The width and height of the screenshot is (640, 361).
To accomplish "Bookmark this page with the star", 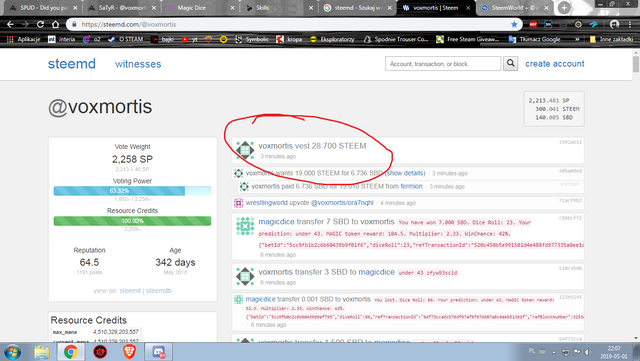I will 514,25.
